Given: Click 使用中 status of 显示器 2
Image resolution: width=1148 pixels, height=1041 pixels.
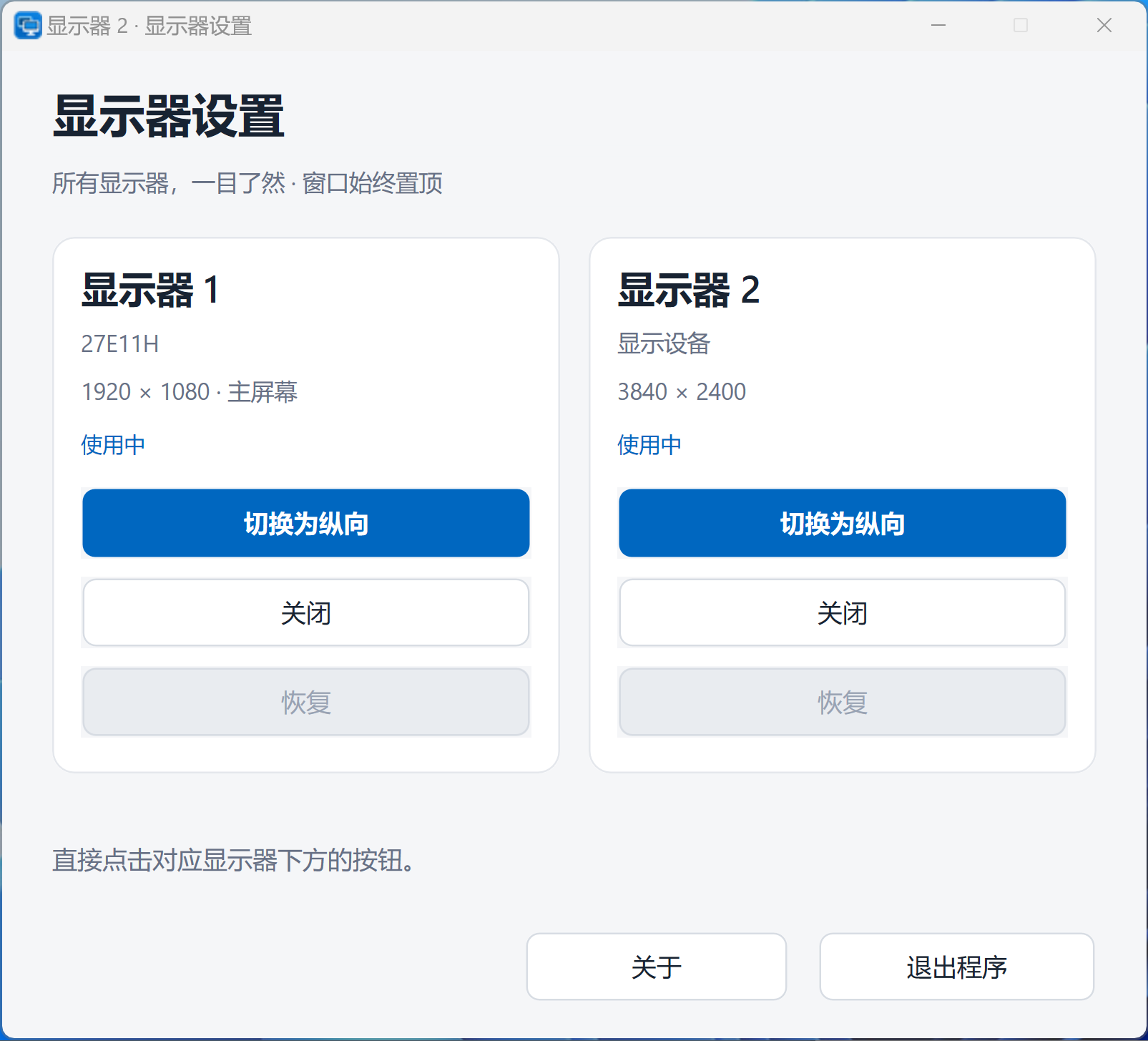Looking at the screenshot, I should [x=649, y=445].
